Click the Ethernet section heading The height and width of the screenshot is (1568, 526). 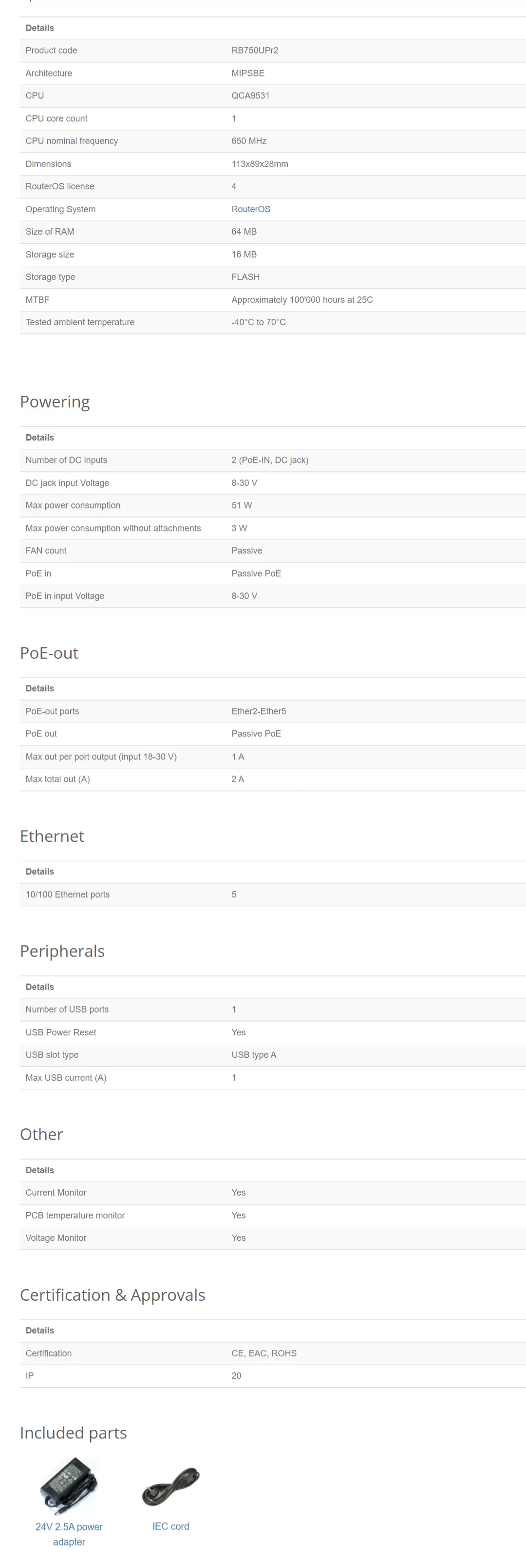(53, 836)
